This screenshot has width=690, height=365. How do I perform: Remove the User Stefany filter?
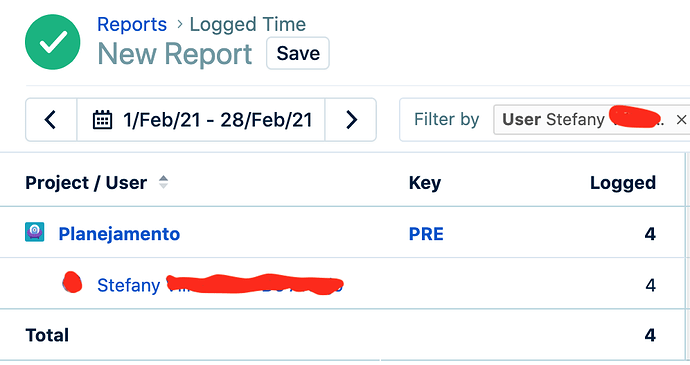pos(681,120)
